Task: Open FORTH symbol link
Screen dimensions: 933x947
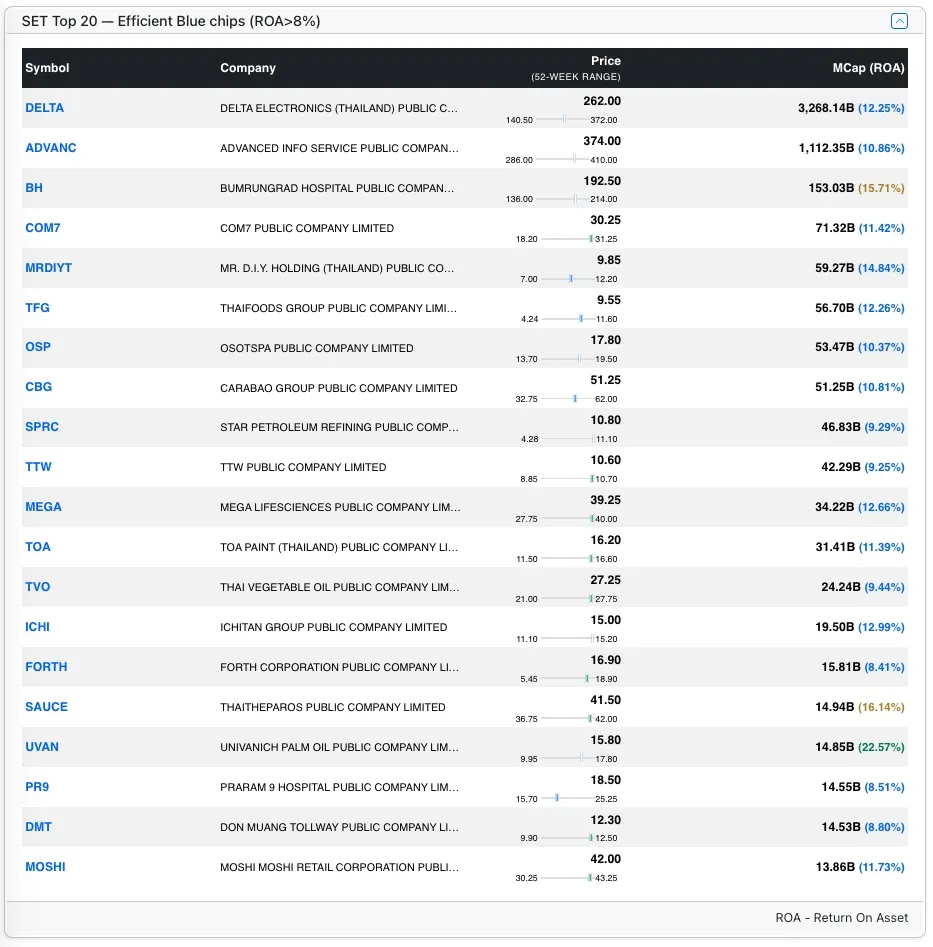Action: [x=46, y=667]
